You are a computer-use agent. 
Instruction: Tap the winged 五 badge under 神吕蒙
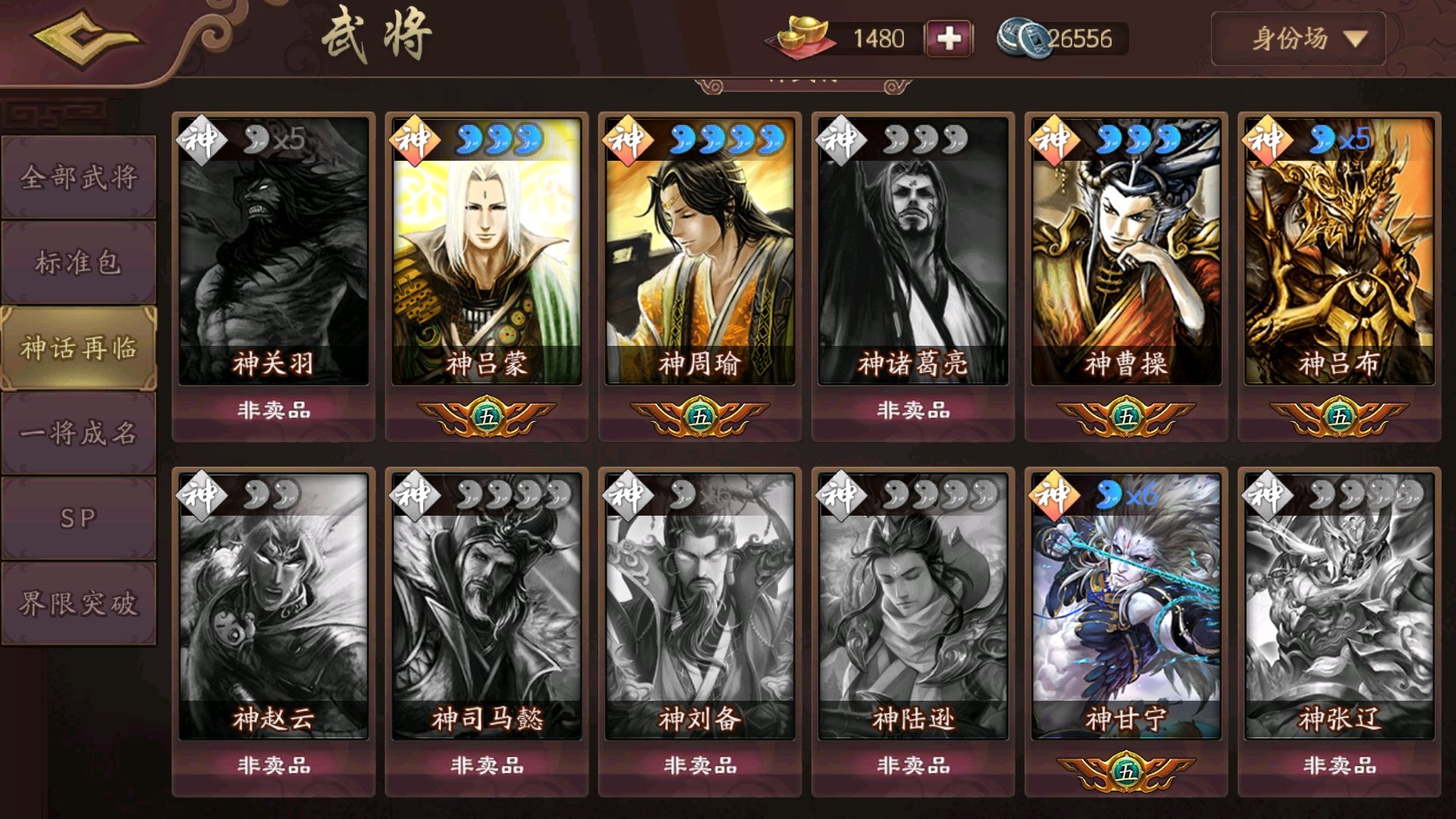(487, 416)
